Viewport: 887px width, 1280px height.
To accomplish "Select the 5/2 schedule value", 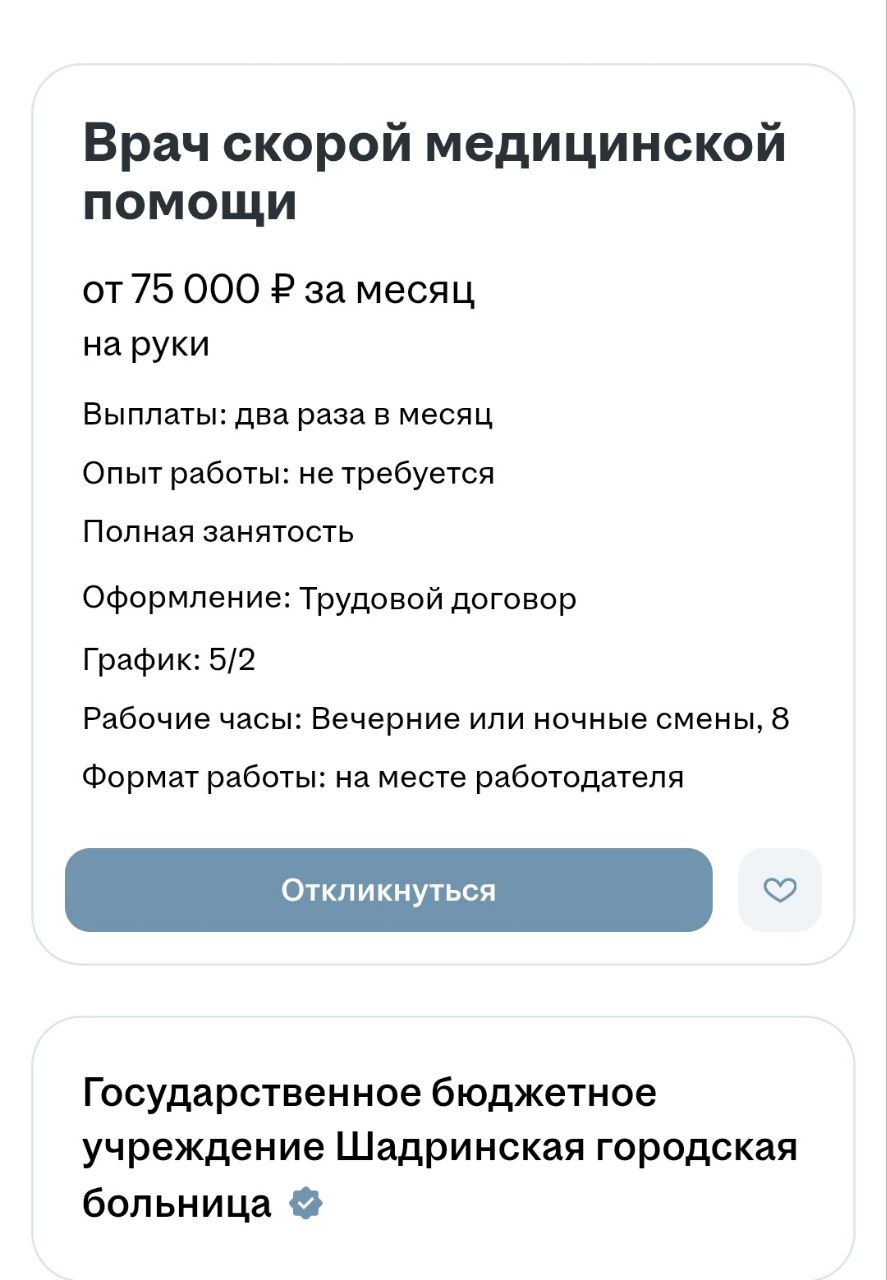I will coord(233,660).
